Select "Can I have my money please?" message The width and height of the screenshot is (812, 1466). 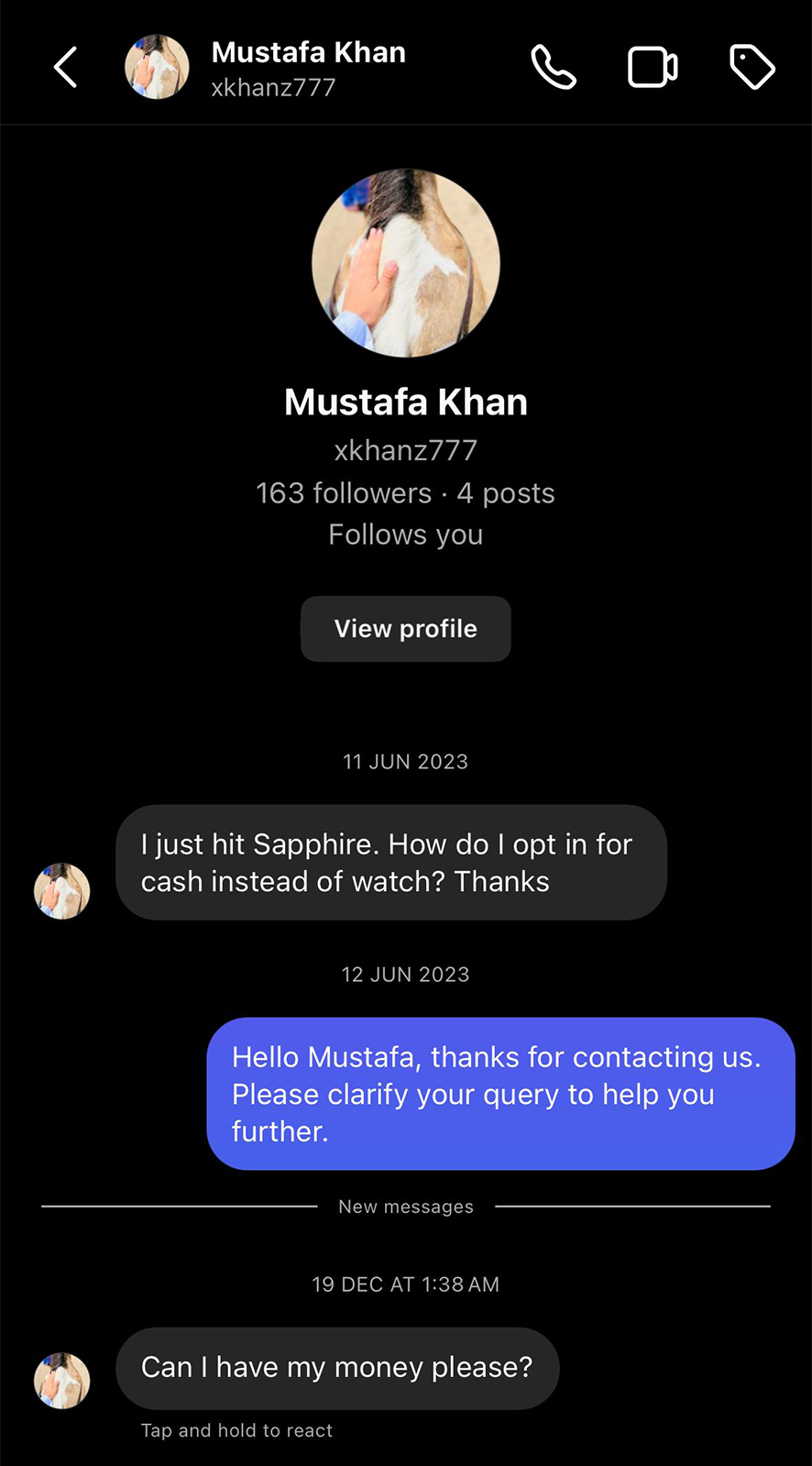[337, 1368]
